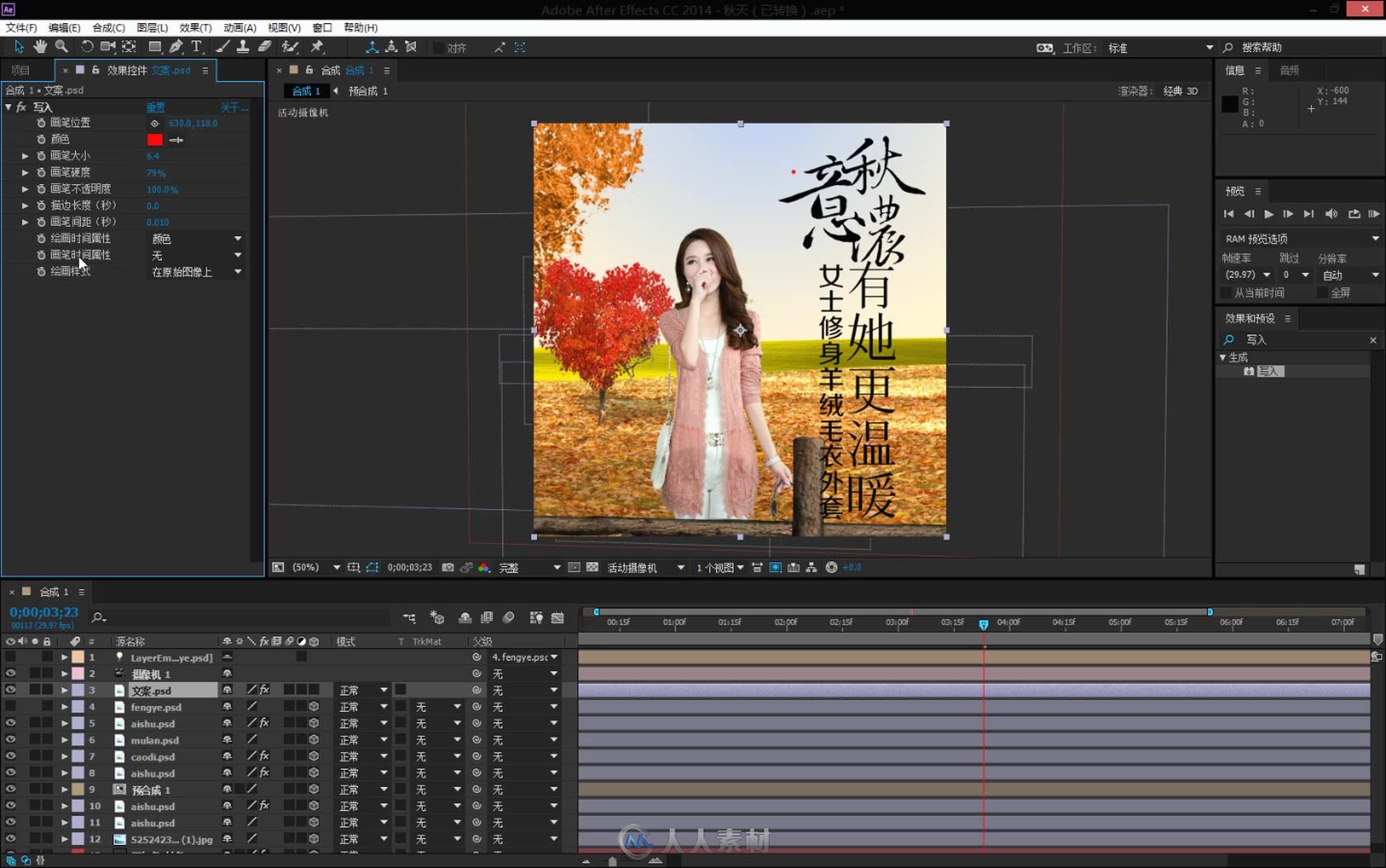Click the brush position crosshair picker

(x=154, y=123)
